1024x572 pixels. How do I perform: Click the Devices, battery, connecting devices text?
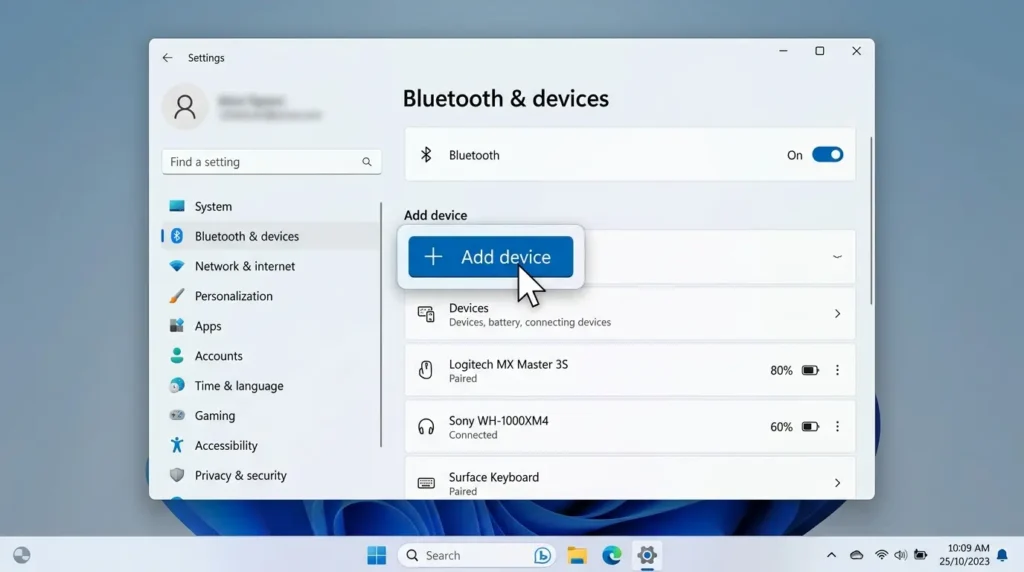click(530, 323)
